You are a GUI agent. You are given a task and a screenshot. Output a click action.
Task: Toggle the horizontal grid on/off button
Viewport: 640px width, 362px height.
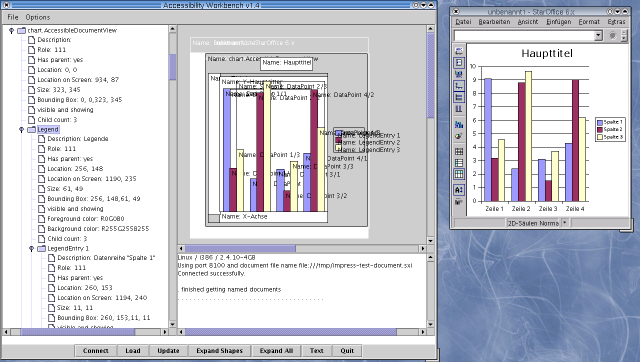click(459, 97)
